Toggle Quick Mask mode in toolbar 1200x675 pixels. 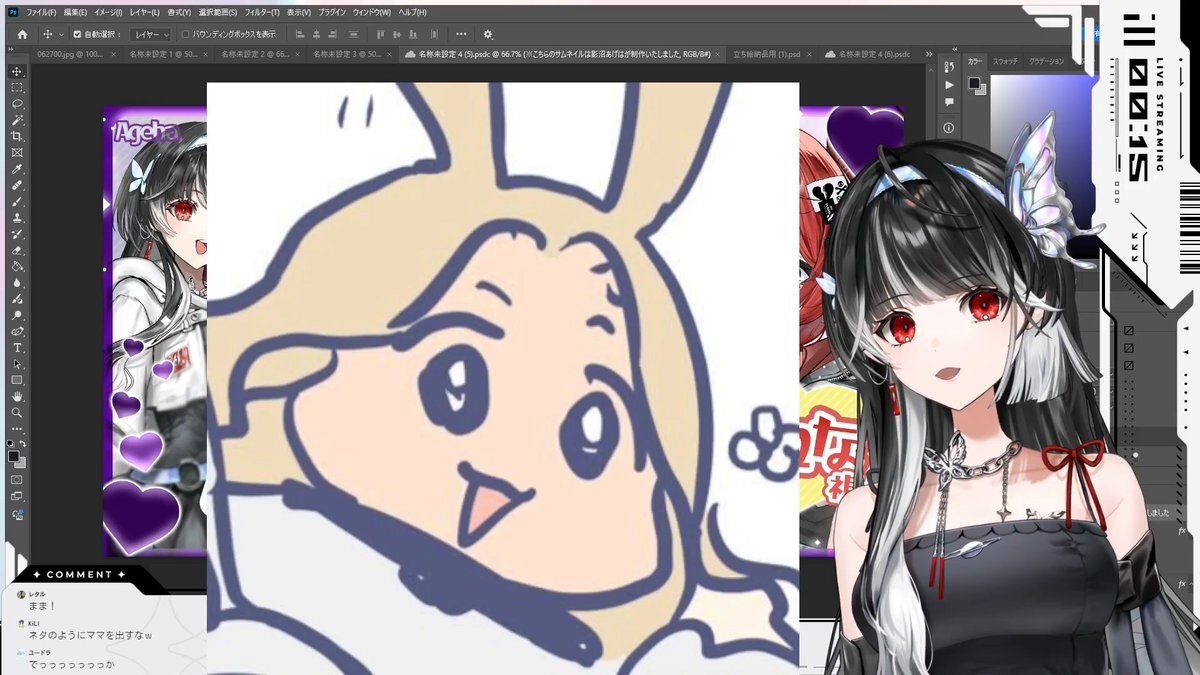pyautogui.click(x=17, y=479)
